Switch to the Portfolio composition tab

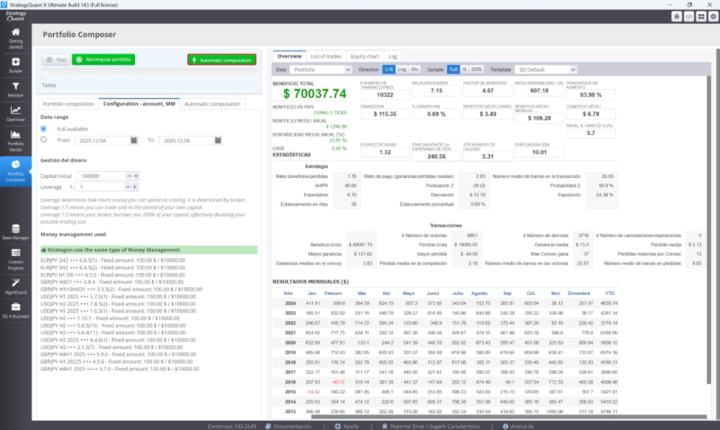[x=69, y=103]
